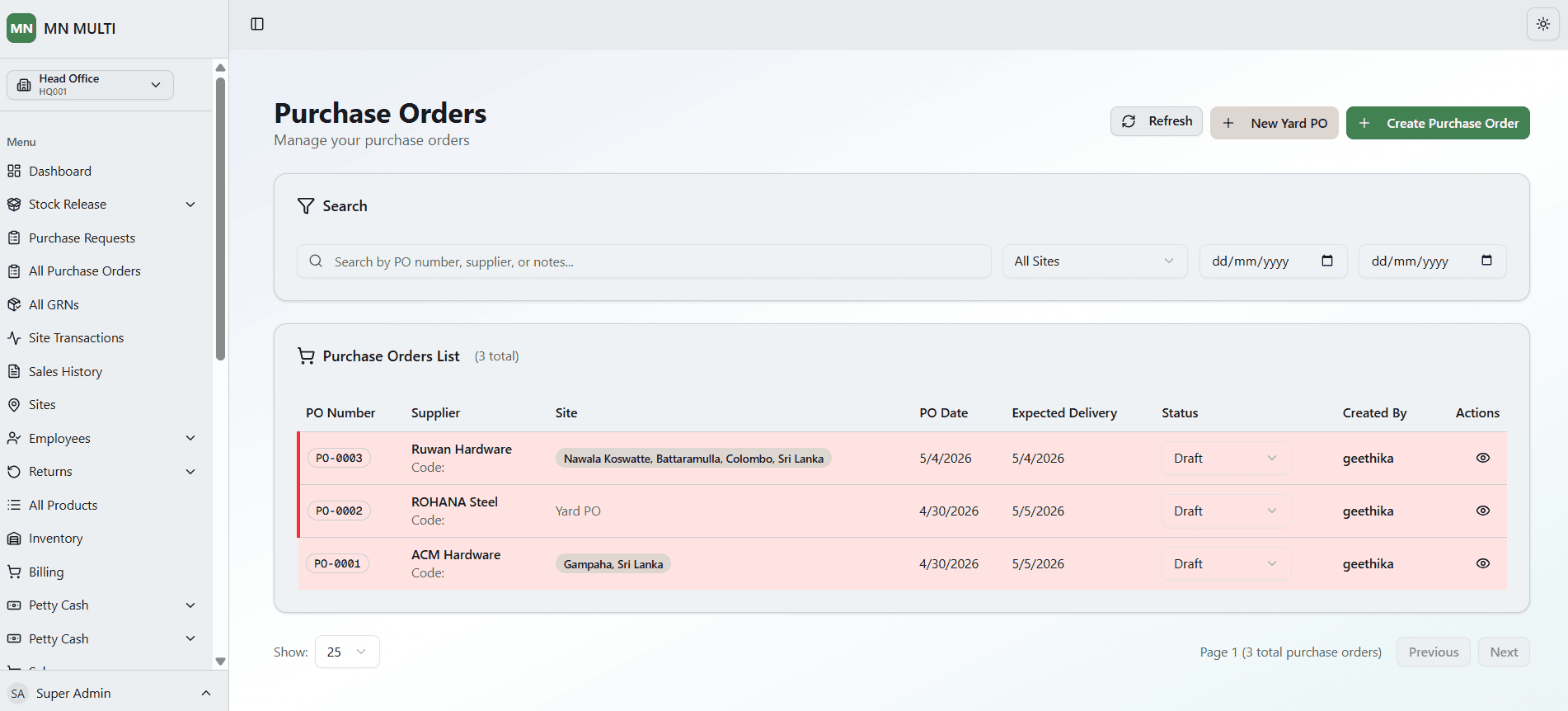Click the All Products list icon
The image size is (1568, 711).
coord(14,505)
